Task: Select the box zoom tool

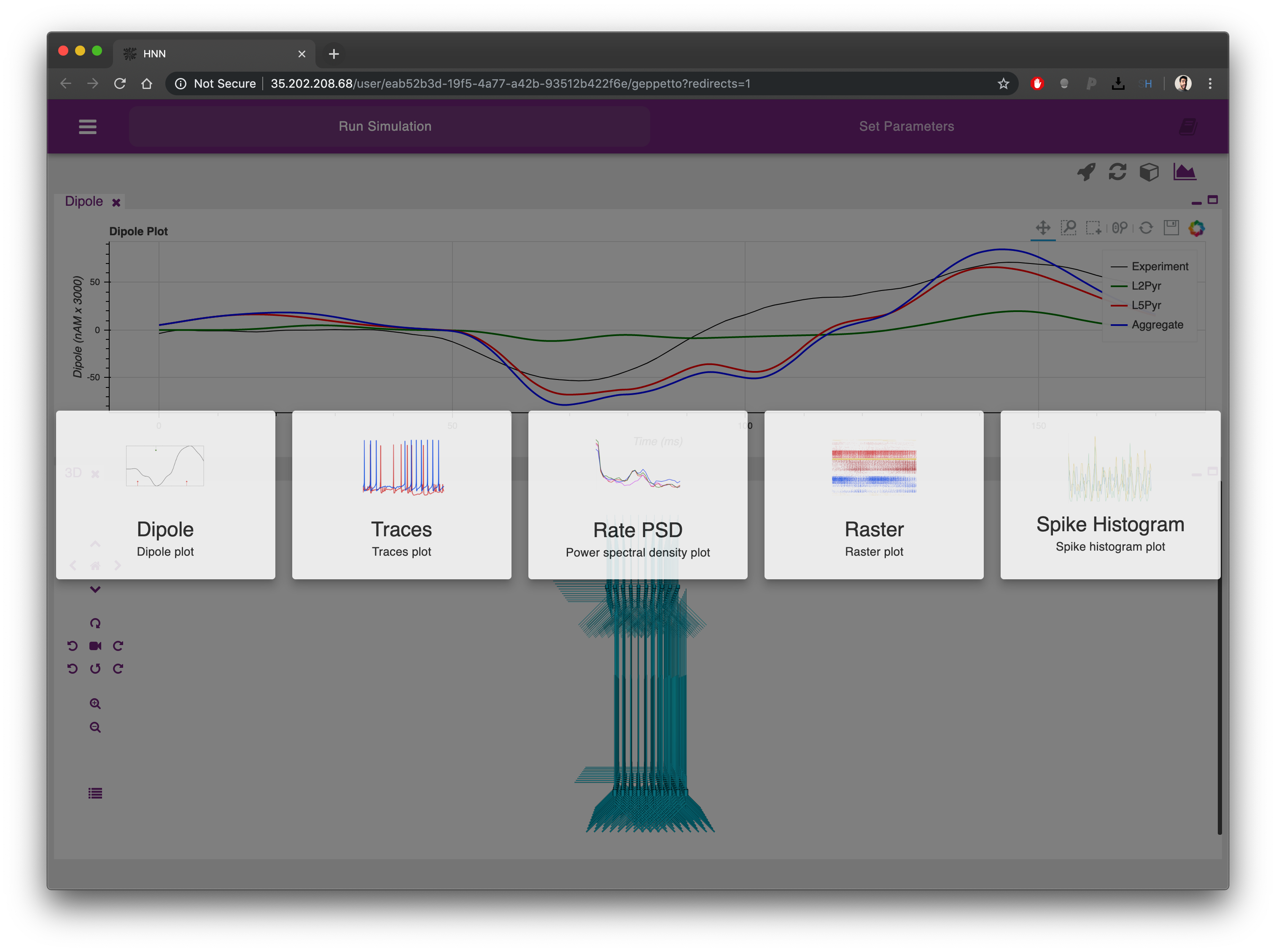Action: point(1069,228)
